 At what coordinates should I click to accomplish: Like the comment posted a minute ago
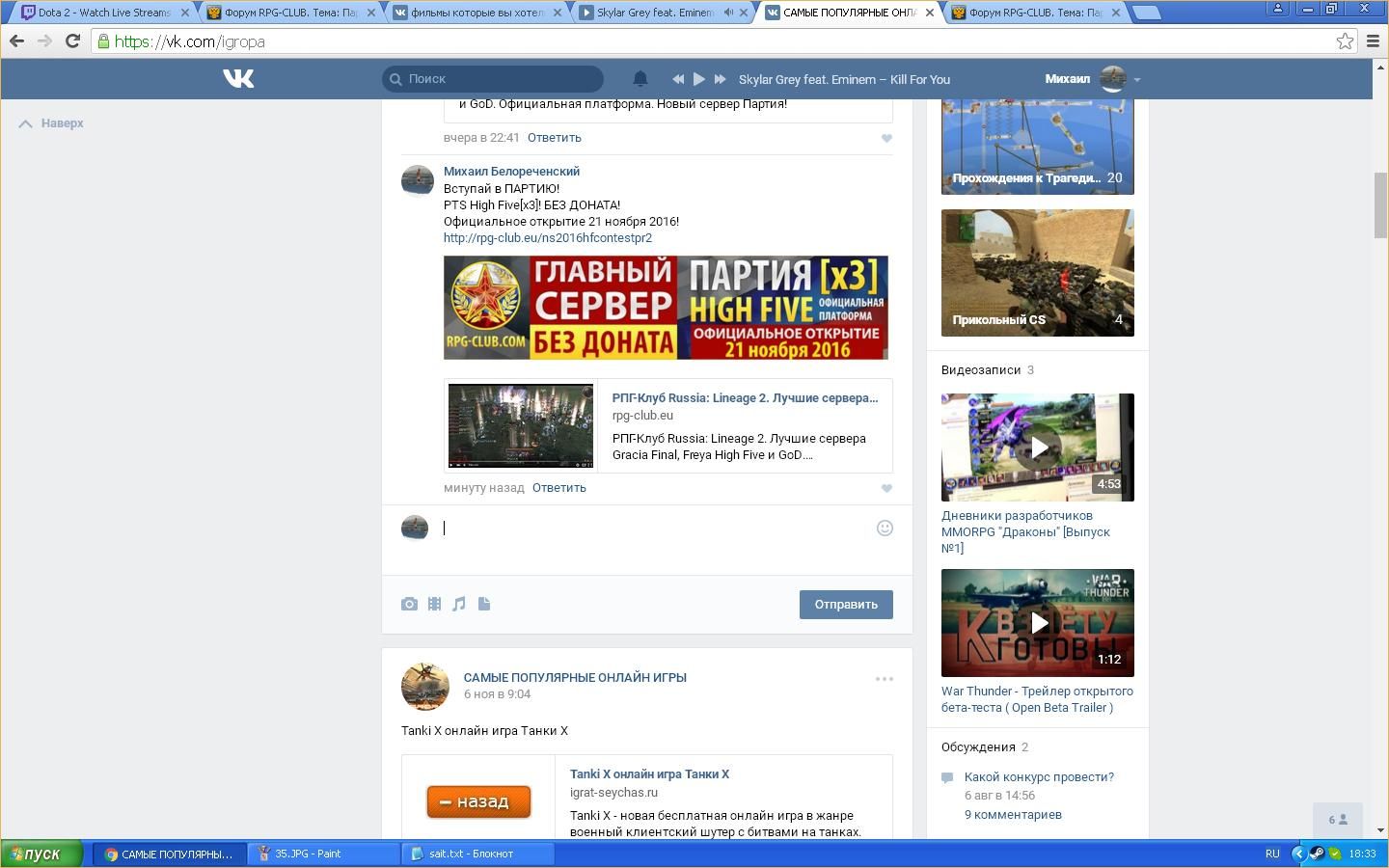pos(886,488)
